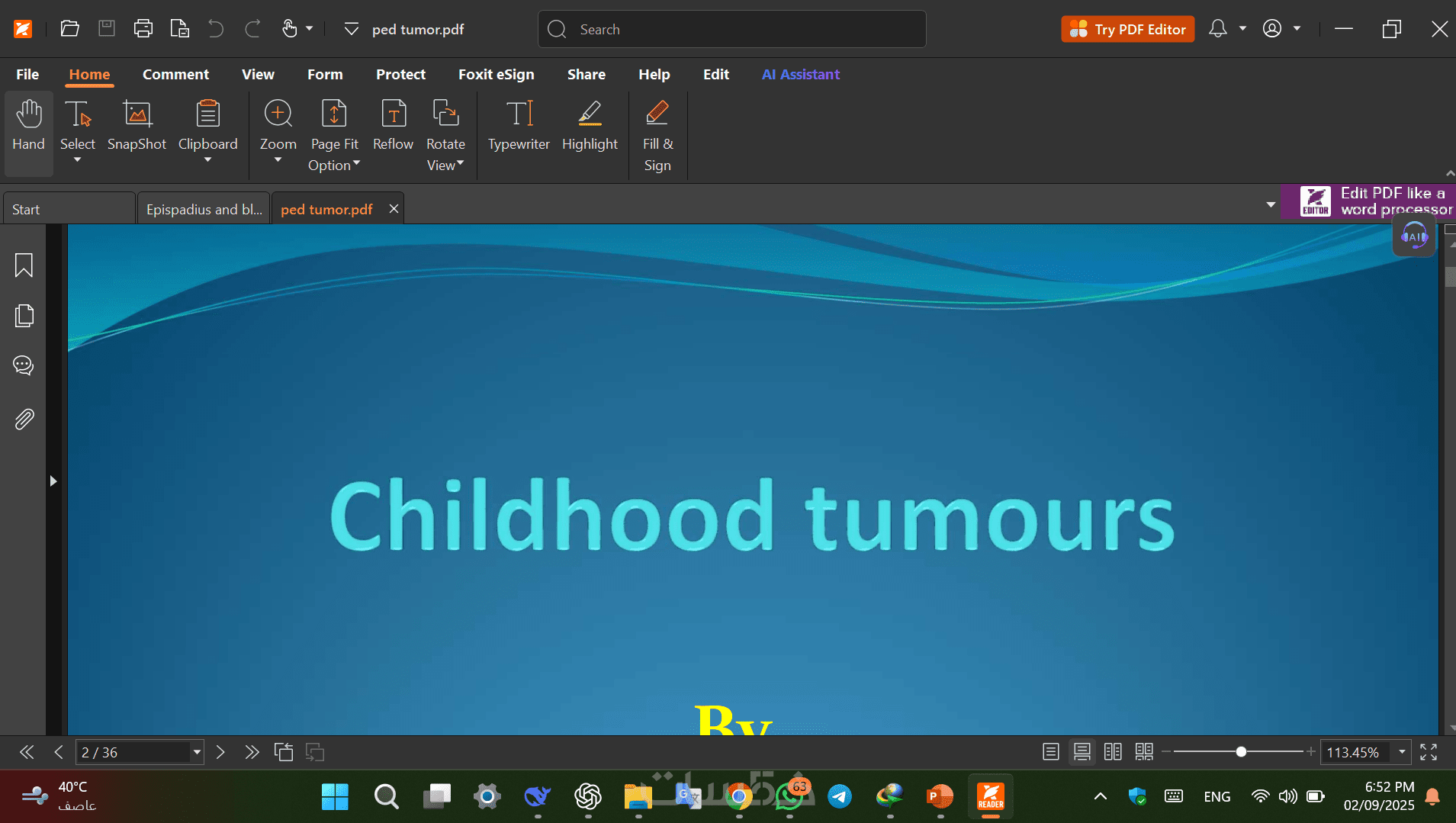Open the zoom percentage dropdown
This screenshot has width=1456, height=823.
click(x=1402, y=752)
